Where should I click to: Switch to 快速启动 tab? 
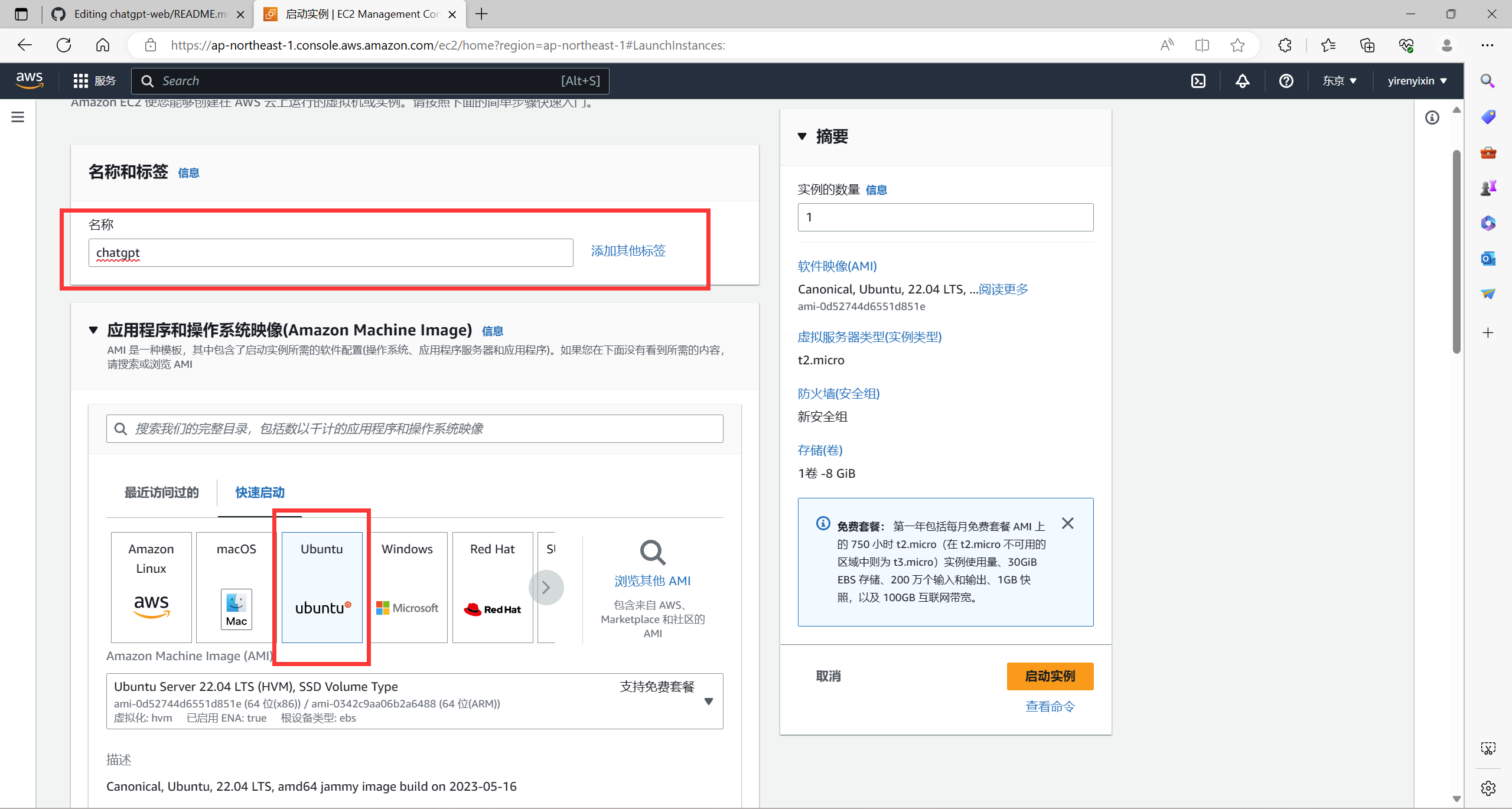tap(260, 492)
